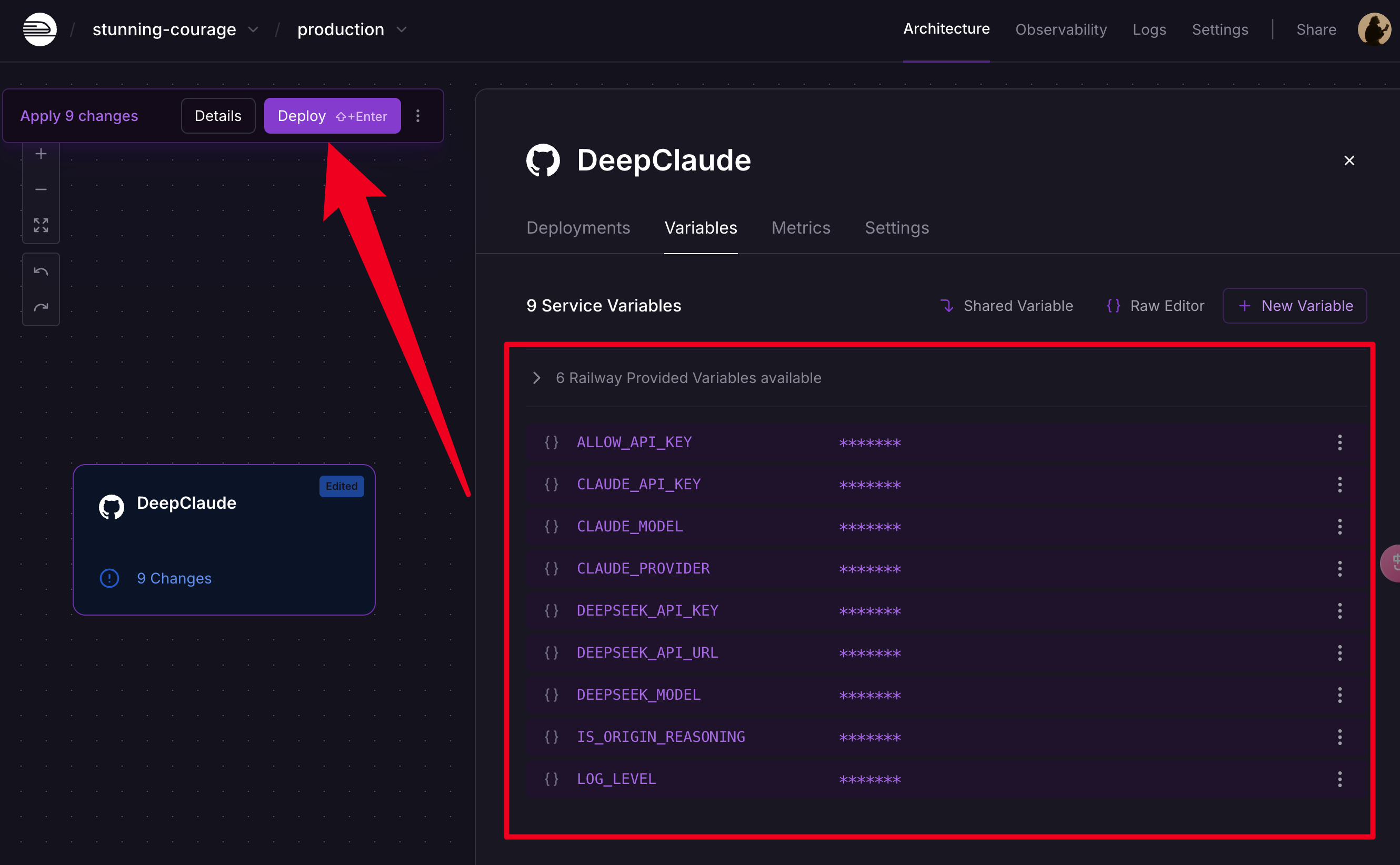Open three-dot menu for CLAUDE_API_KEY variable

(1339, 485)
